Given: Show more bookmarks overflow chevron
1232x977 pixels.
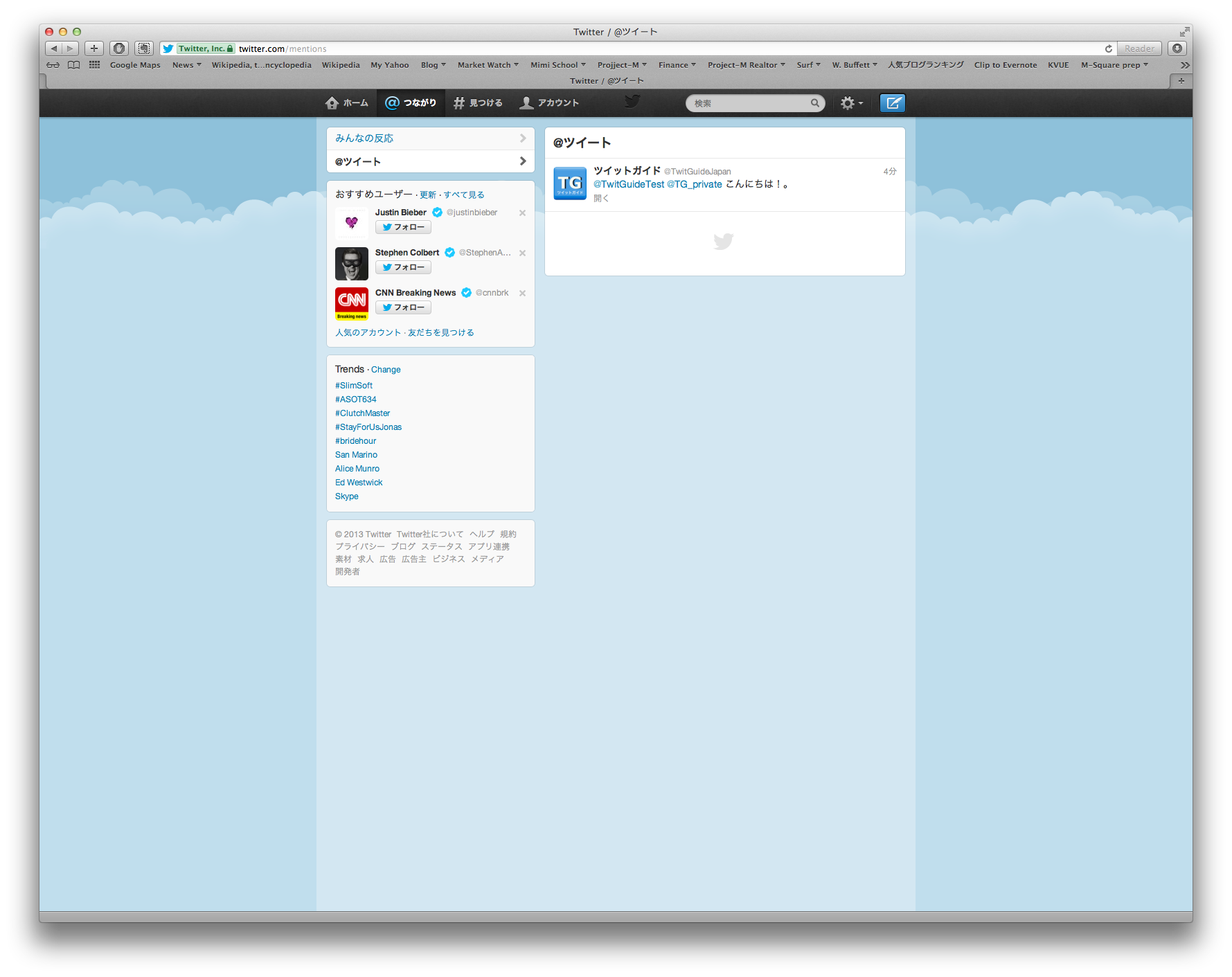Looking at the screenshot, I should click(x=1185, y=65).
